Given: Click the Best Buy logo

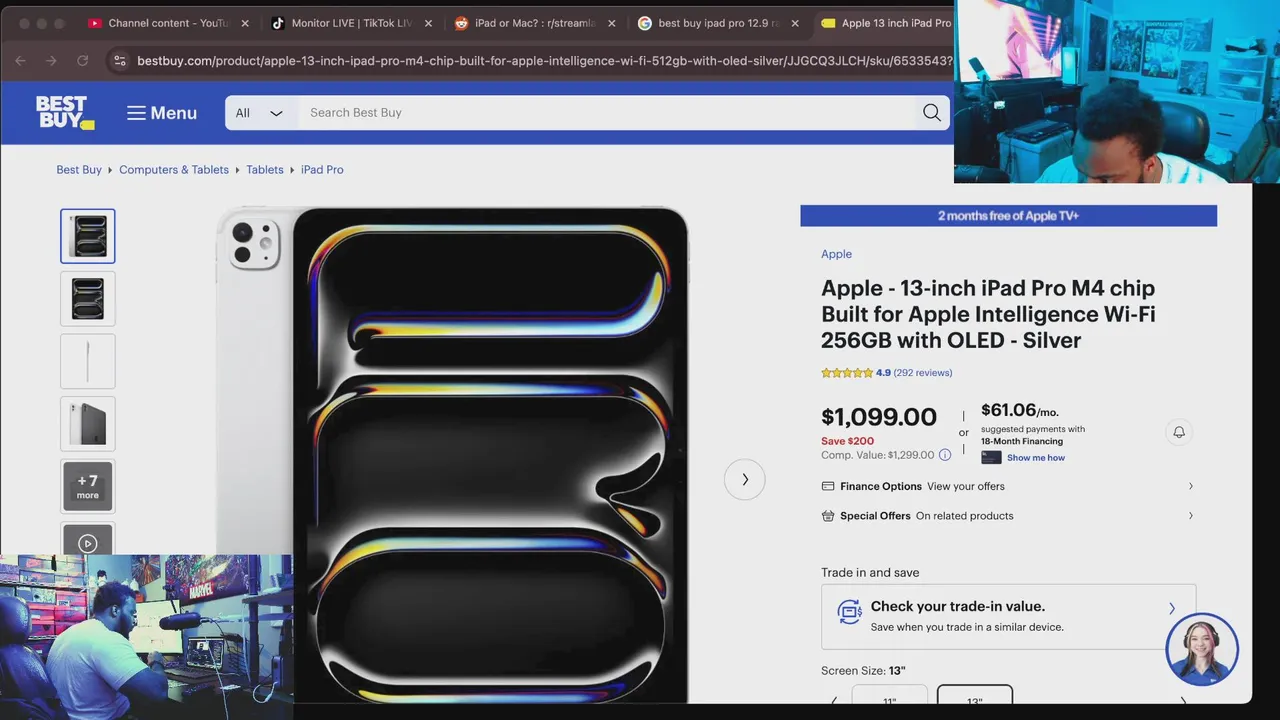Looking at the screenshot, I should click(x=65, y=113).
